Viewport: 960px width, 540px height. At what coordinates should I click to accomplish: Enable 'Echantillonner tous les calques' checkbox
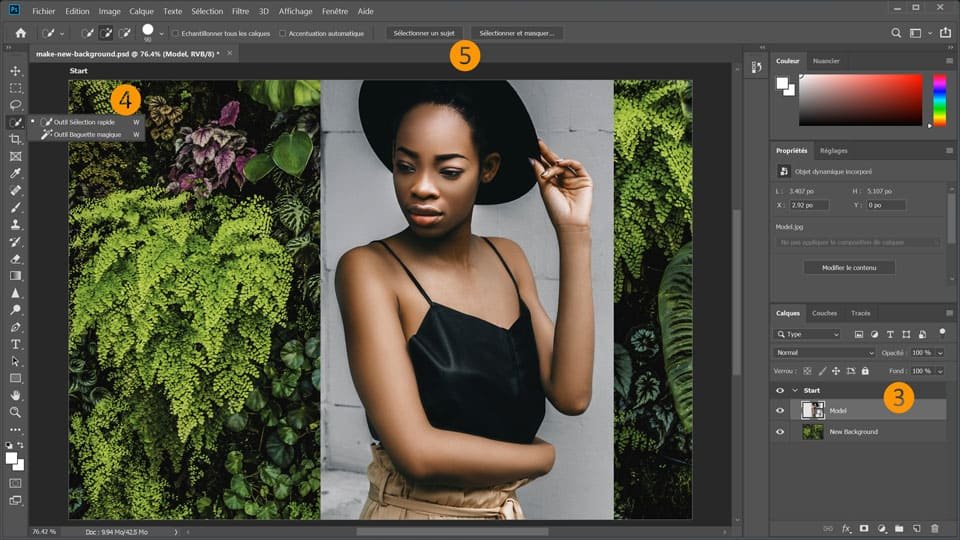176,33
